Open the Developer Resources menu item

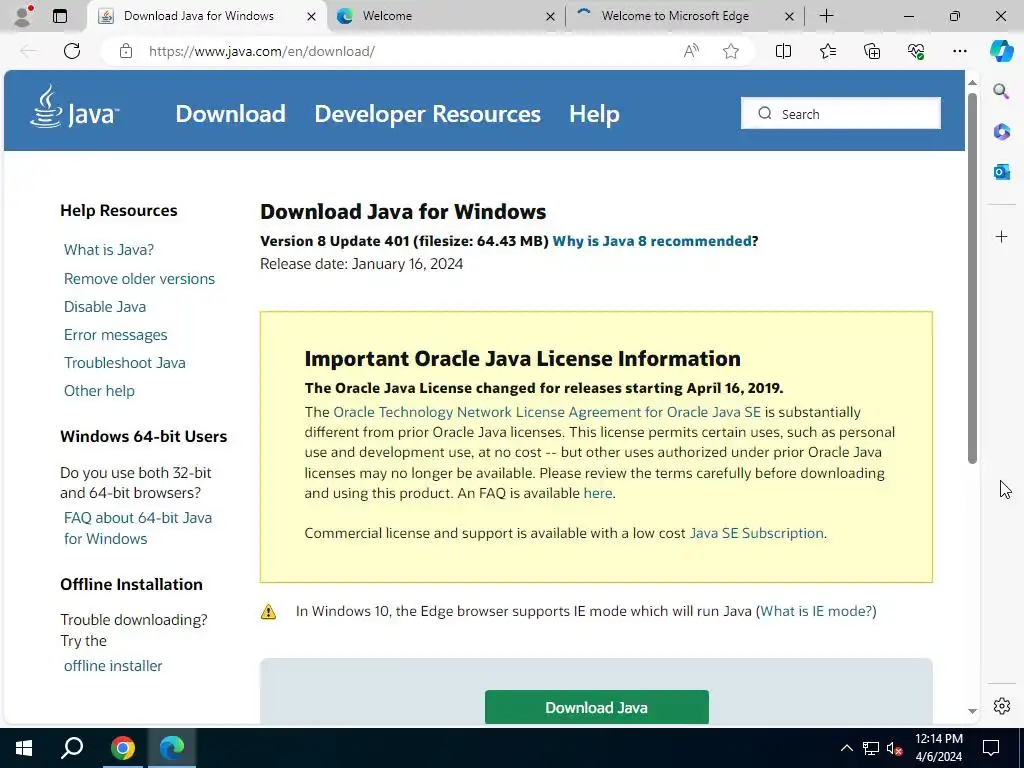pyautogui.click(x=427, y=114)
